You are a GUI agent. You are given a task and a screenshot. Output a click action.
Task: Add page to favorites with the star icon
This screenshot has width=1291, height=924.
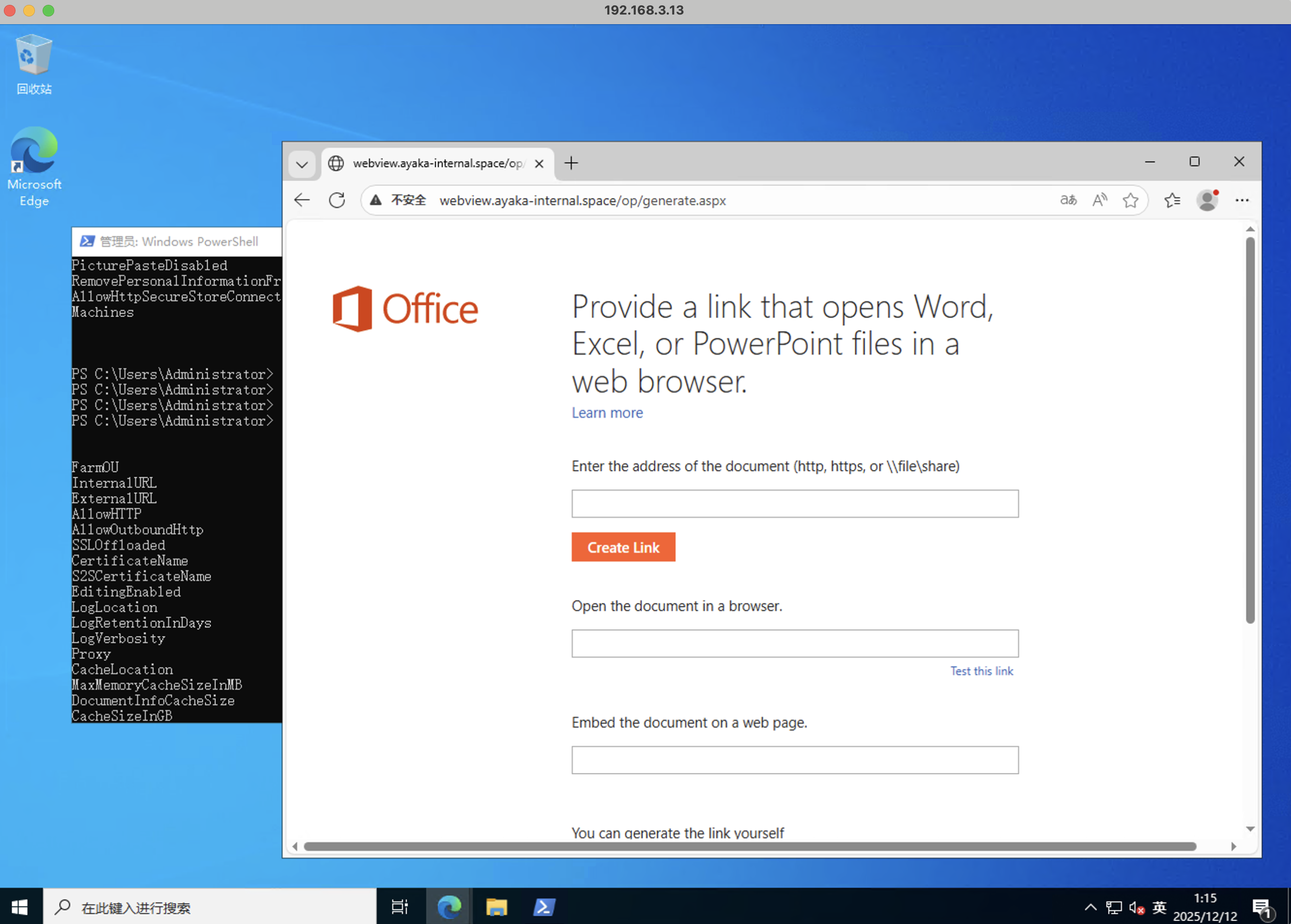[x=1131, y=200]
